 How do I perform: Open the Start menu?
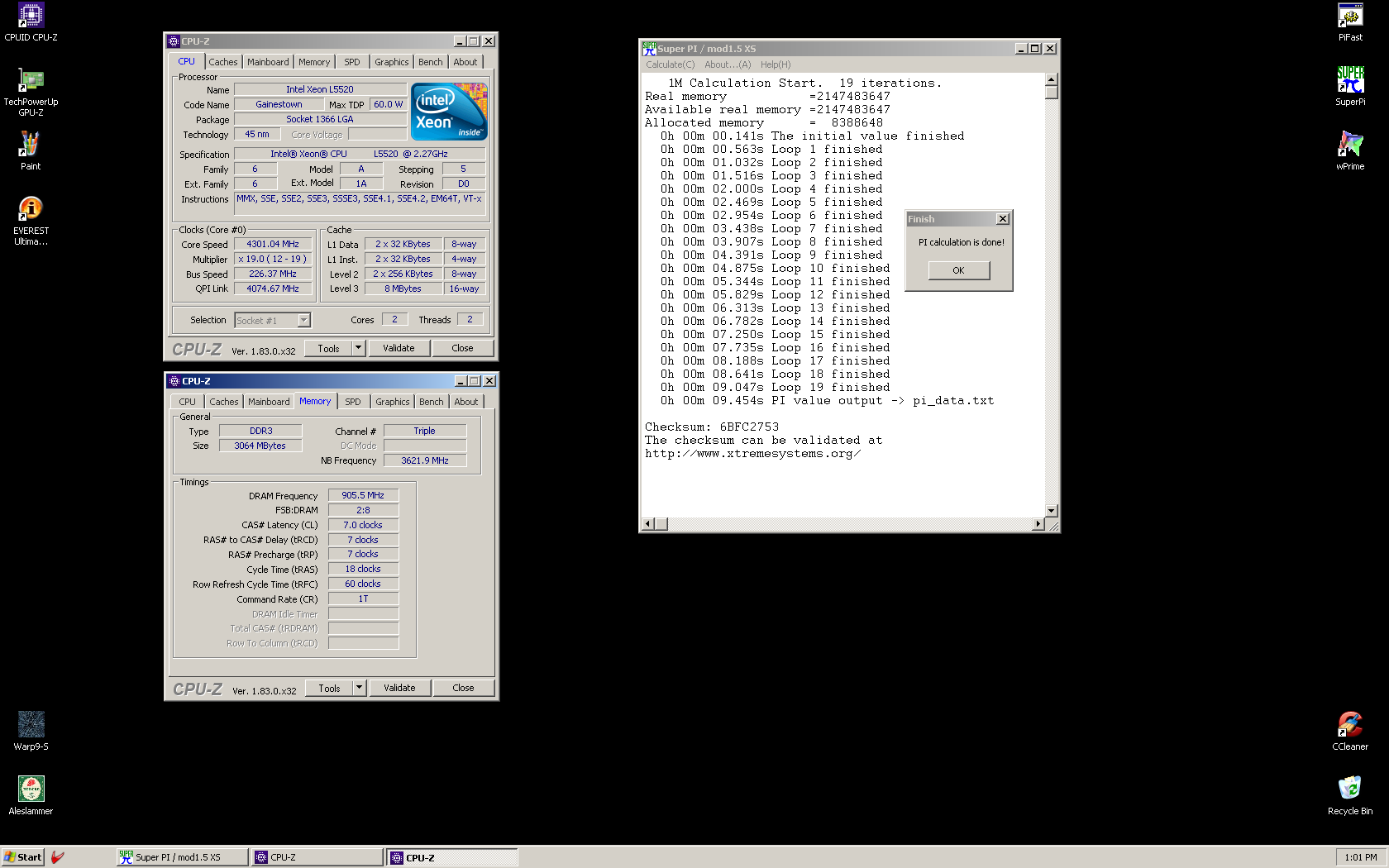coord(22,857)
